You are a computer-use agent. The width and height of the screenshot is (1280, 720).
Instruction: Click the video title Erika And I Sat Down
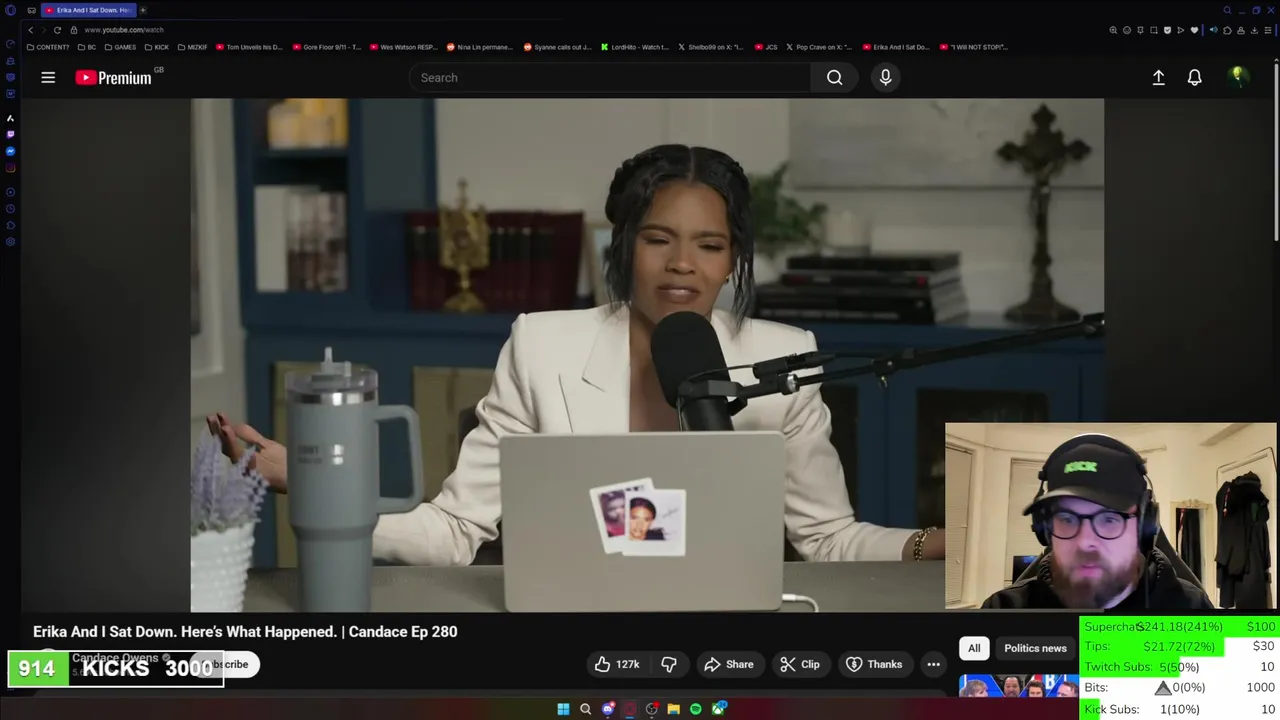coord(245,632)
